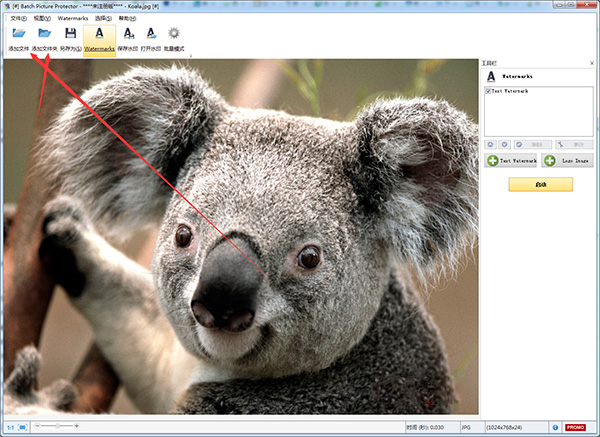This screenshot has width=600, height=437.
Task: Click the Add File (添加文件) toolbar icon
Action: (19, 35)
